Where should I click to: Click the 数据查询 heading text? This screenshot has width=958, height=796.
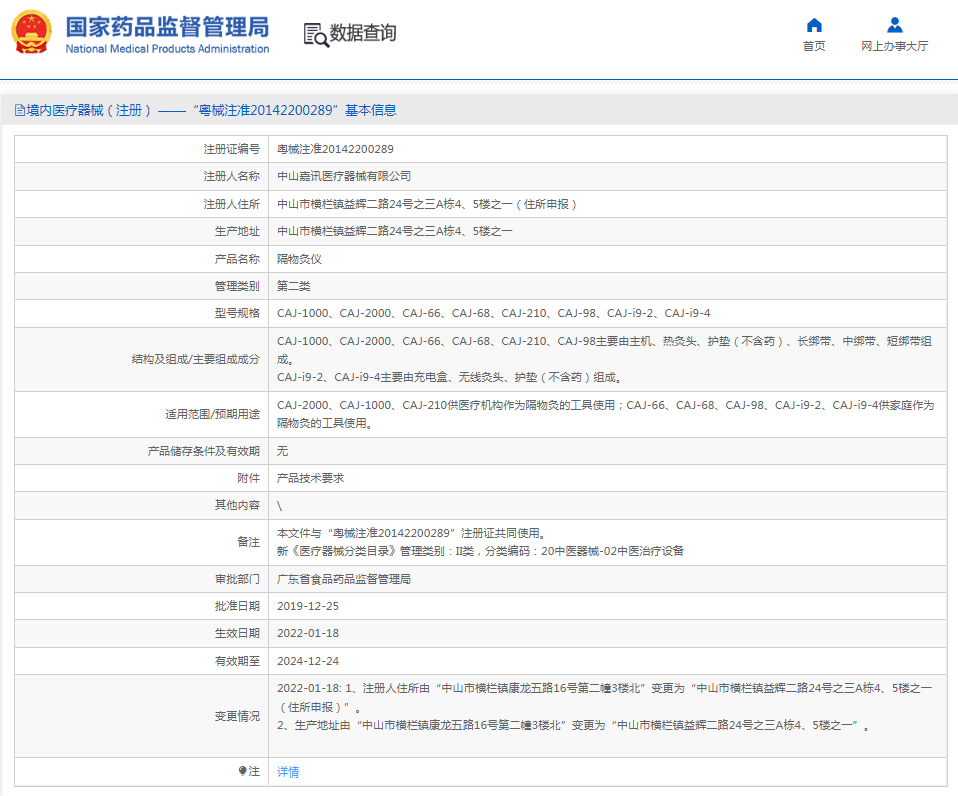click(x=363, y=33)
